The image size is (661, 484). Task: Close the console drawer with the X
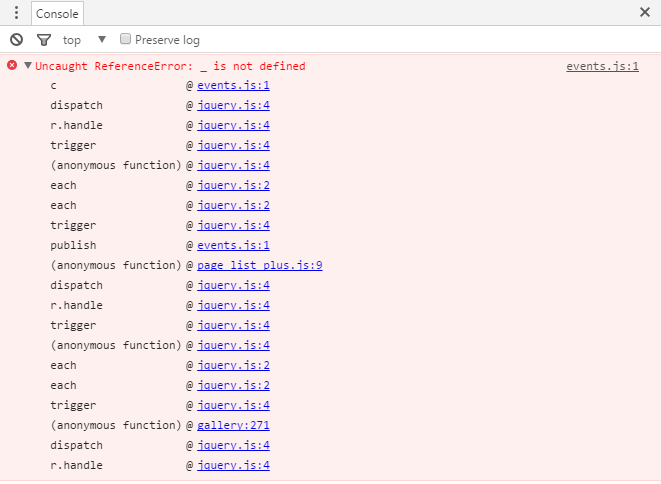pyautogui.click(x=645, y=12)
